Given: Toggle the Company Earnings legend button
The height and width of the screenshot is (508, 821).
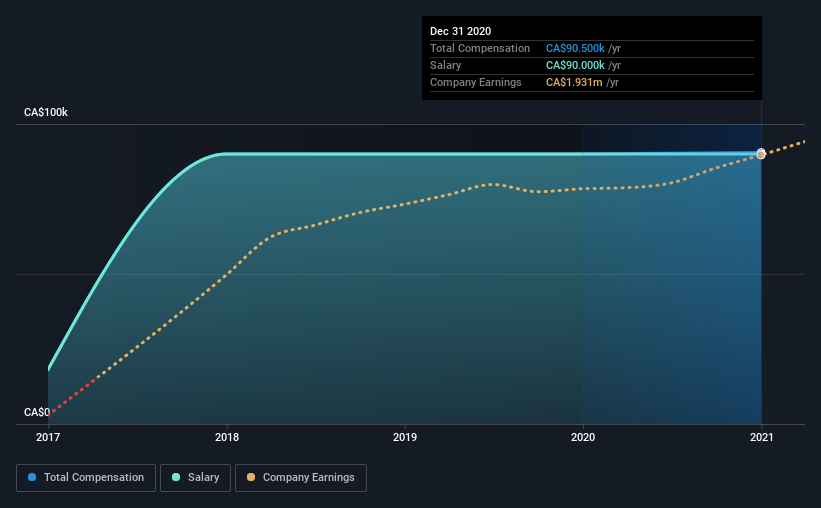Looking at the screenshot, I should tap(301, 478).
